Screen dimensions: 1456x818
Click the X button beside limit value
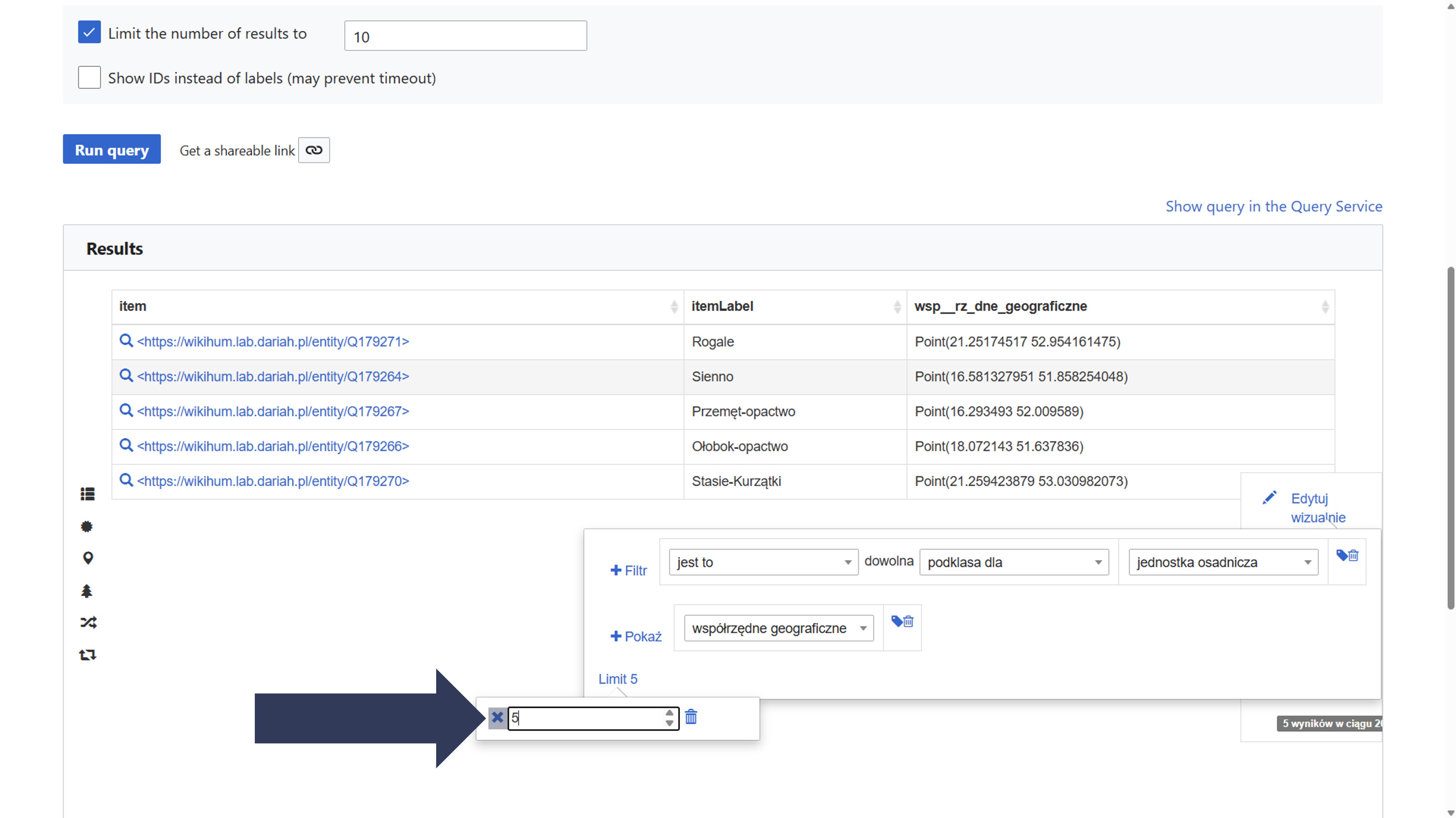coord(497,718)
